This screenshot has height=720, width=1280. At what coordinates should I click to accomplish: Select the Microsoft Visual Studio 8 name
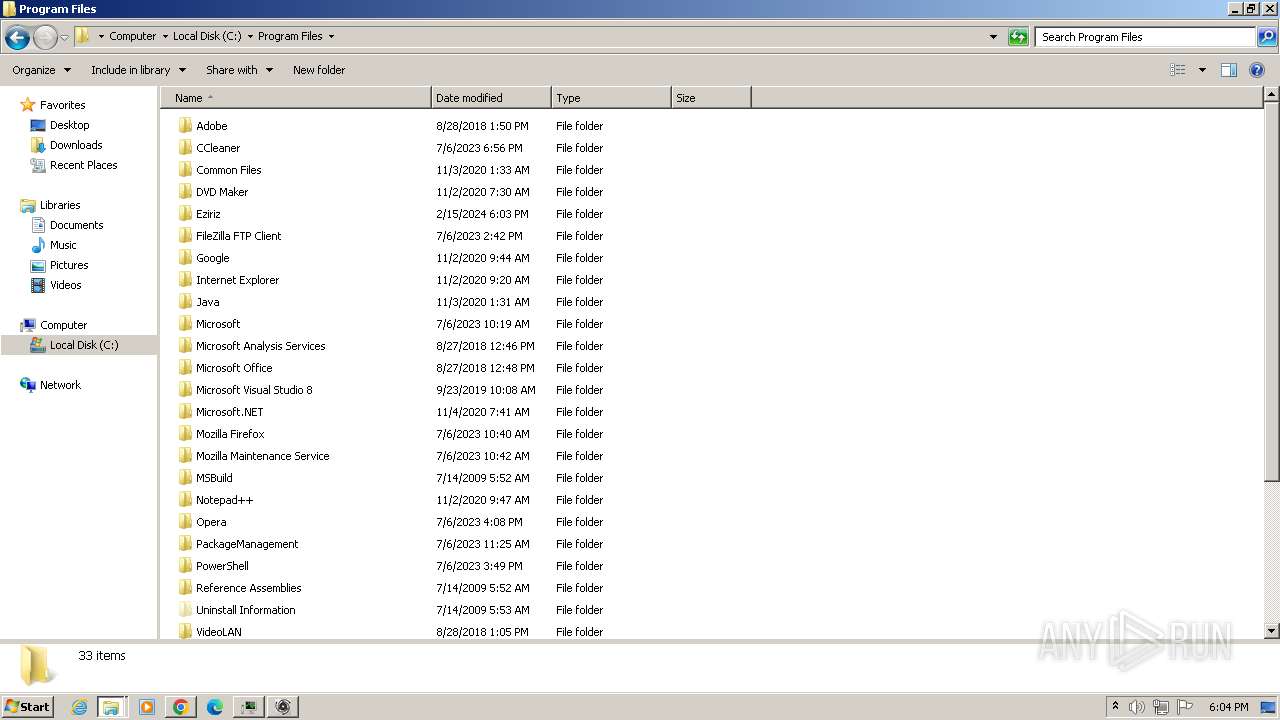(254, 390)
